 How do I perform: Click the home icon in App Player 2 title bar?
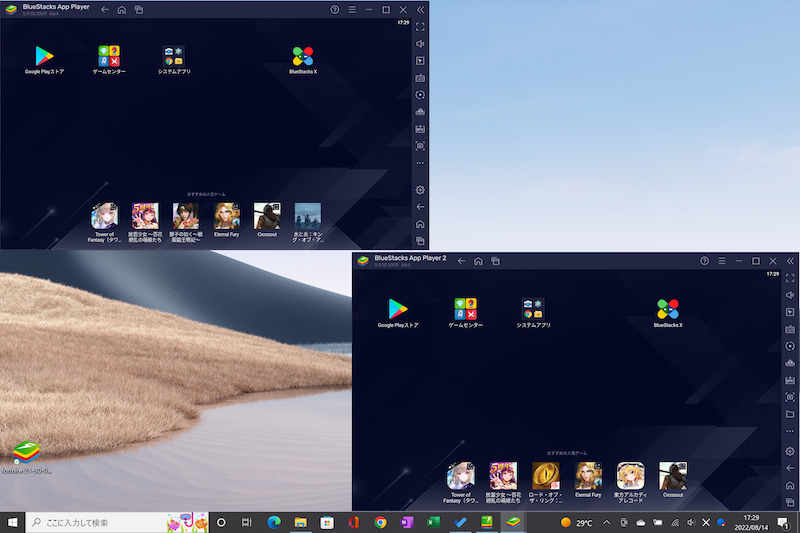(x=479, y=261)
